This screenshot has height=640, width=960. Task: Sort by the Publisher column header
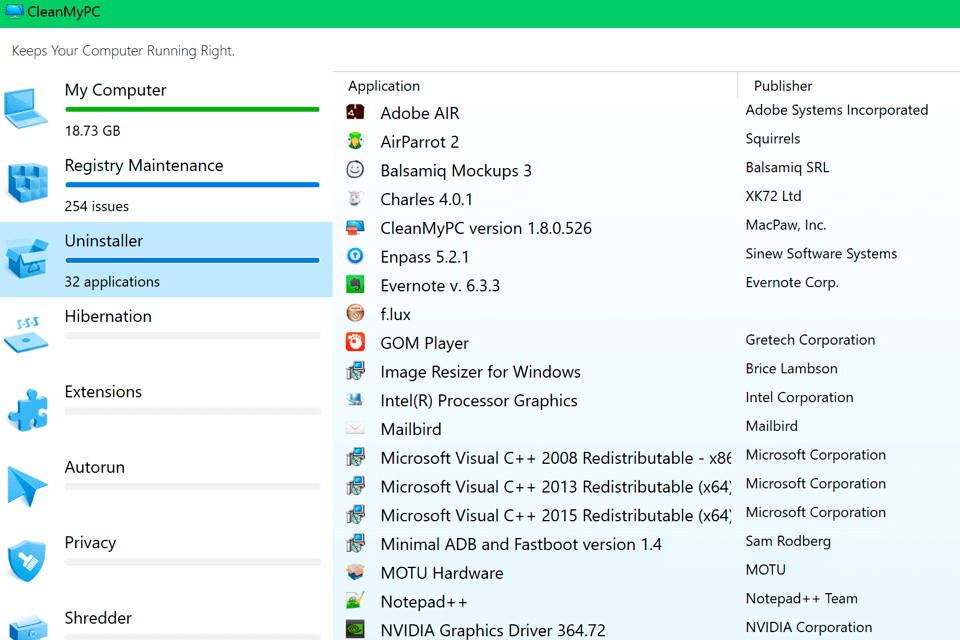point(782,86)
